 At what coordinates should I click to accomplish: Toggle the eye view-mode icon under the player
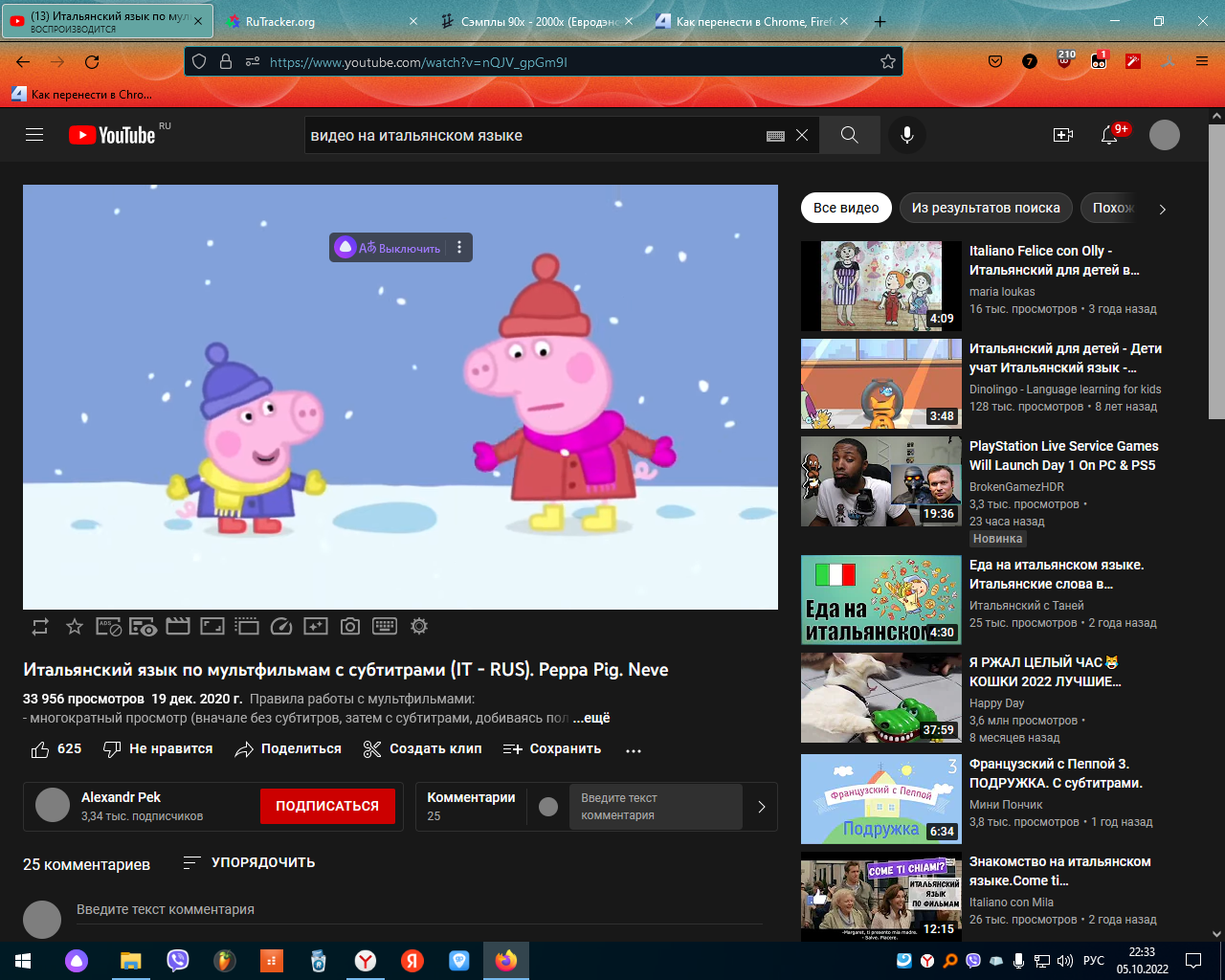pyautogui.click(x=144, y=627)
